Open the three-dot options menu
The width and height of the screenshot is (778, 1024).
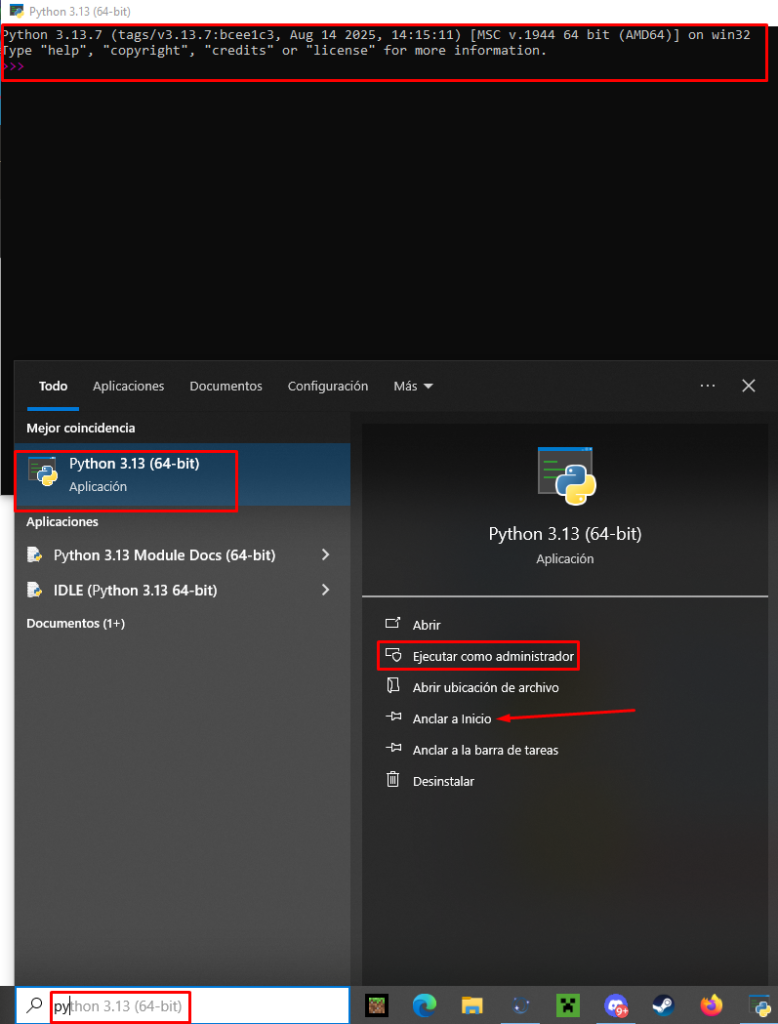coord(708,386)
